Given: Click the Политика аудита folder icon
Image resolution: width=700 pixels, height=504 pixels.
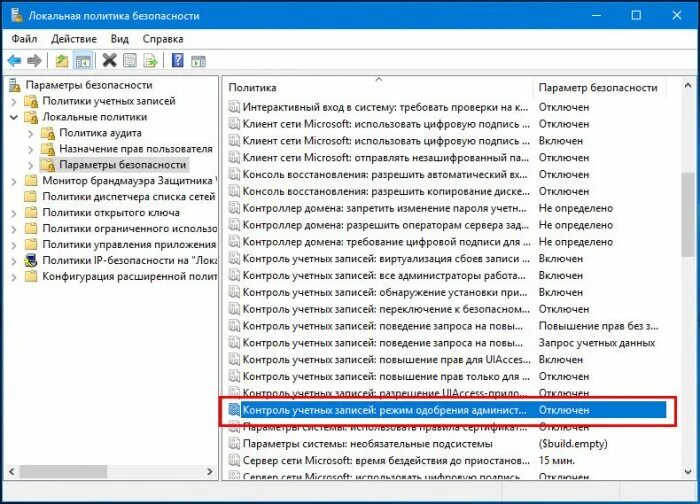Looking at the screenshot, I should pos(47,133).
